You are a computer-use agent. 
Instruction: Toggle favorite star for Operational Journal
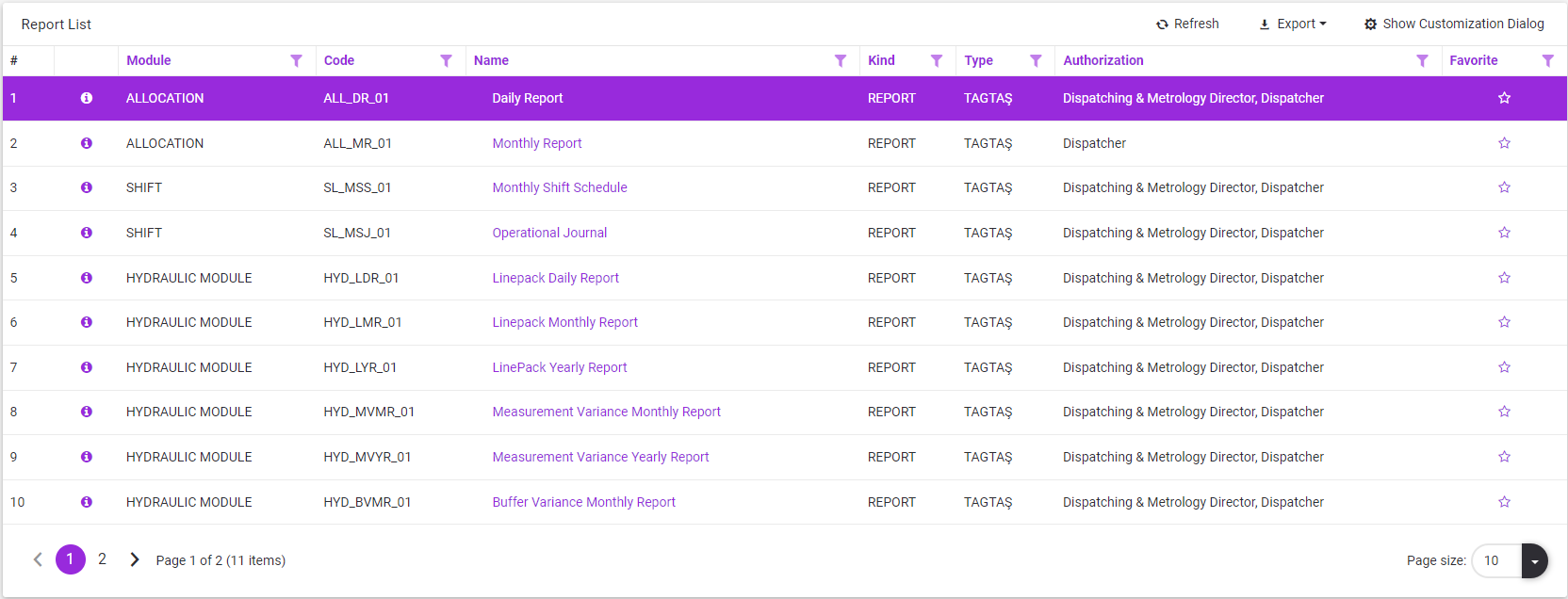click(x=1504, y=233)
